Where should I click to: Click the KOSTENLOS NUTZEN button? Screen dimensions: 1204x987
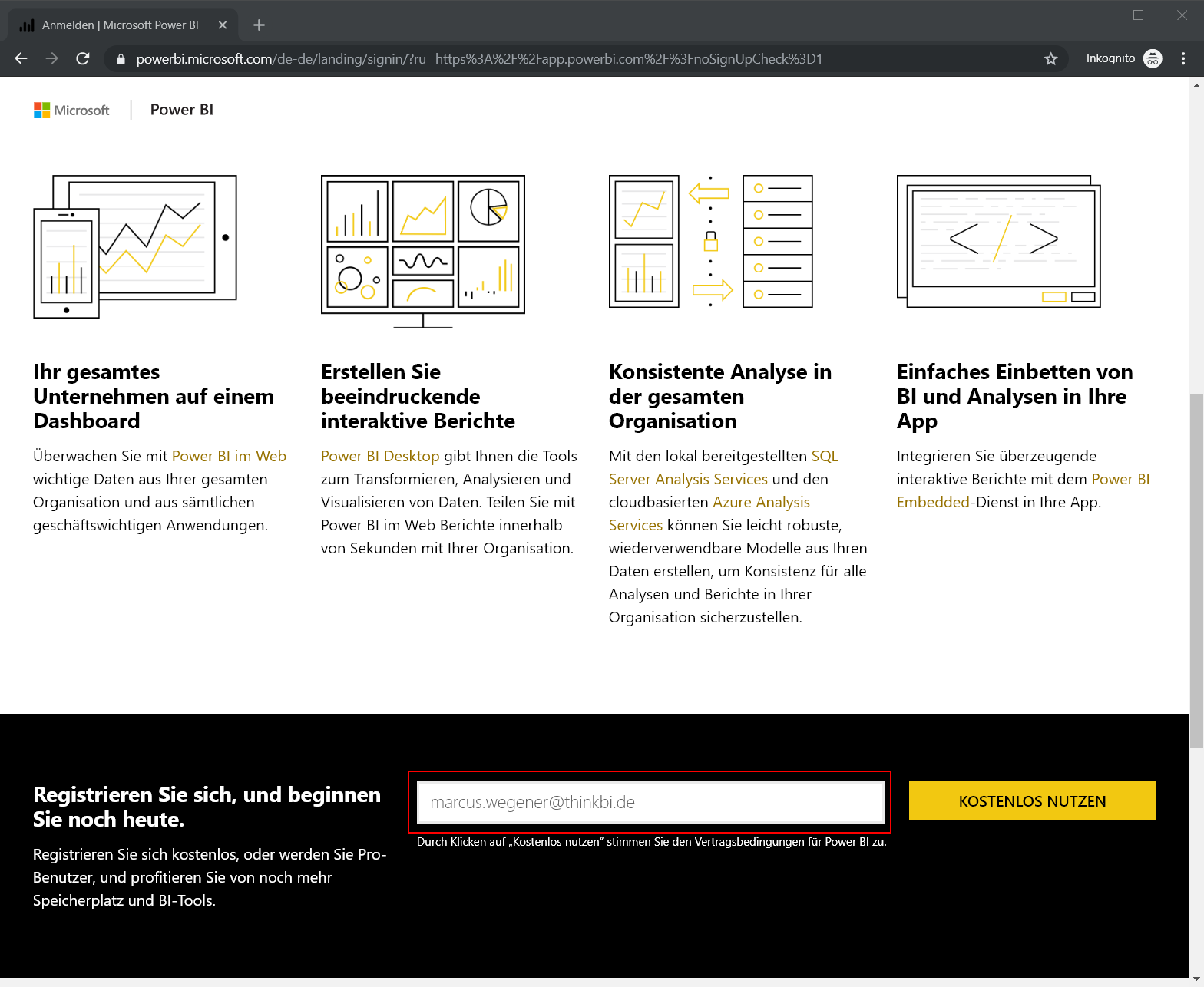[x=1032, y=801]
